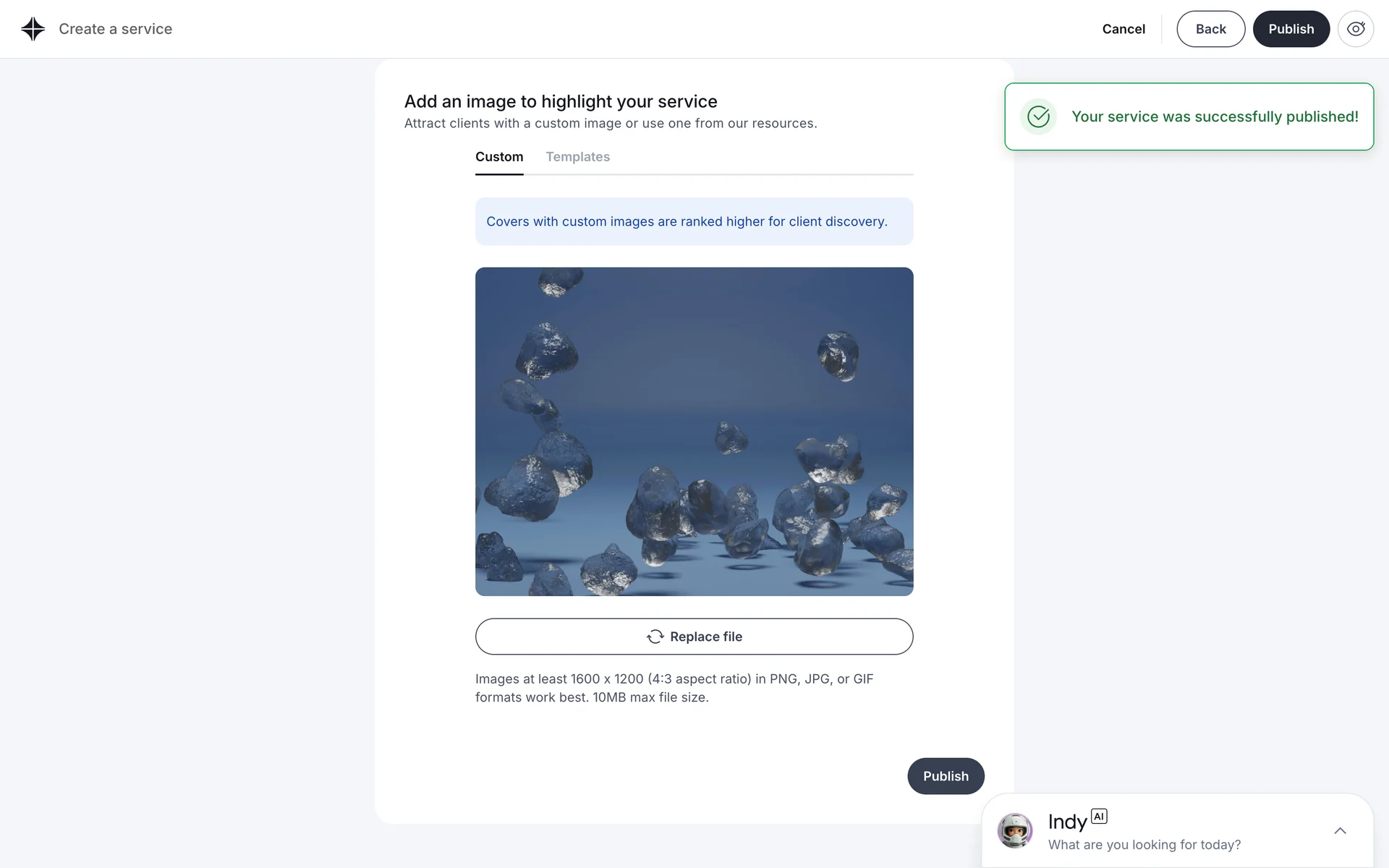Open the preview eye icon button
Image resolution: width=1389 pixels, height=868 pixels.
click(x=1355, y=29)
